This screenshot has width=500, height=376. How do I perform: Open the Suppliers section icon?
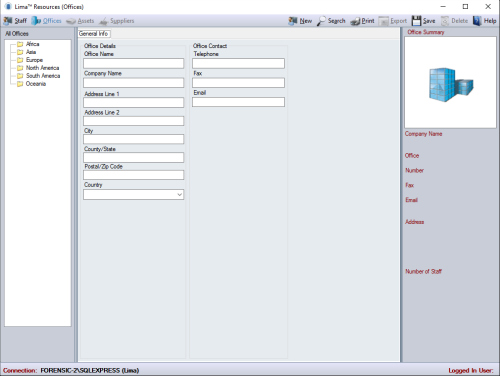[x=104, y=21]
